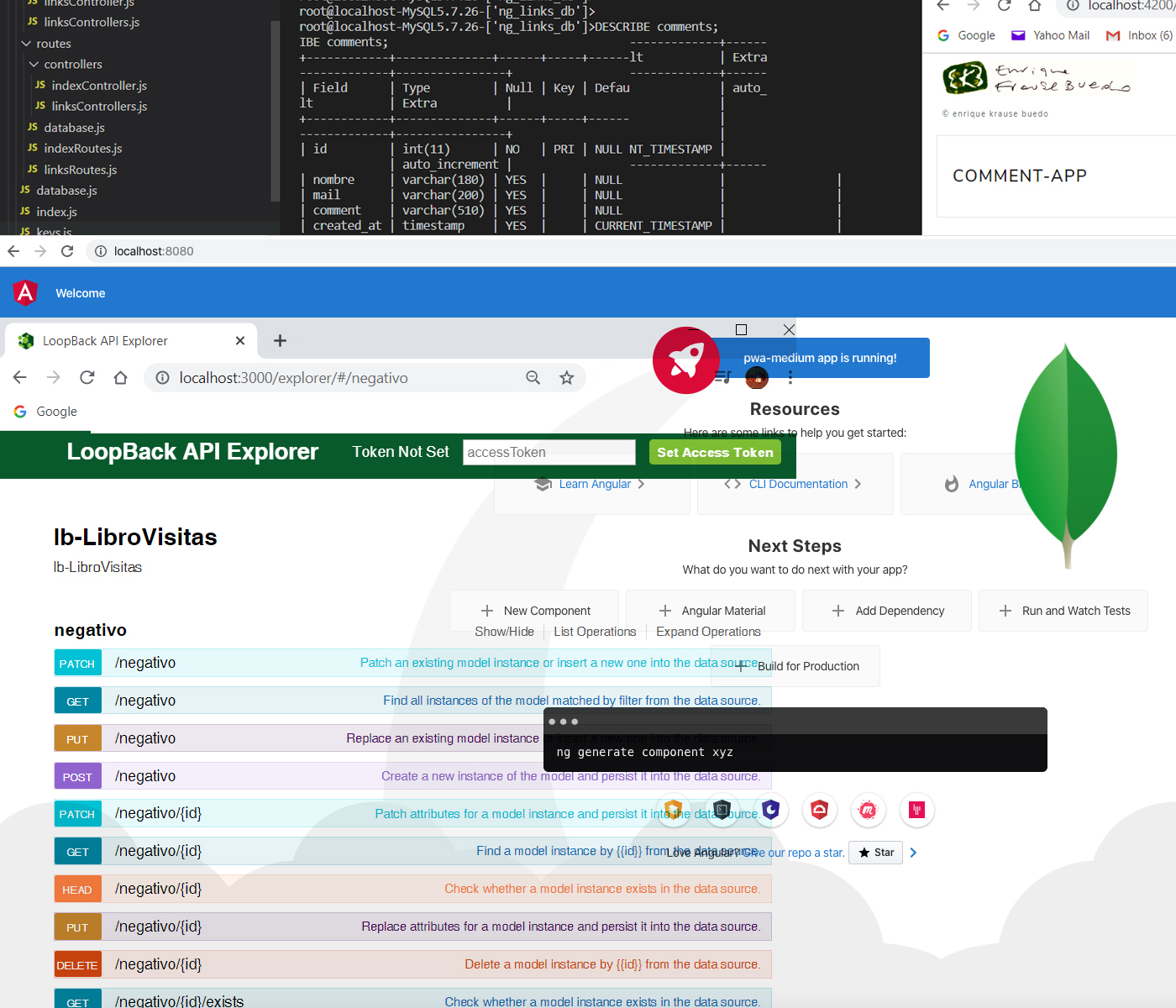This screenshot has height=1008, width=1176.
Task: Open the browser three-dot menu
Action: [x=790, y=378]
